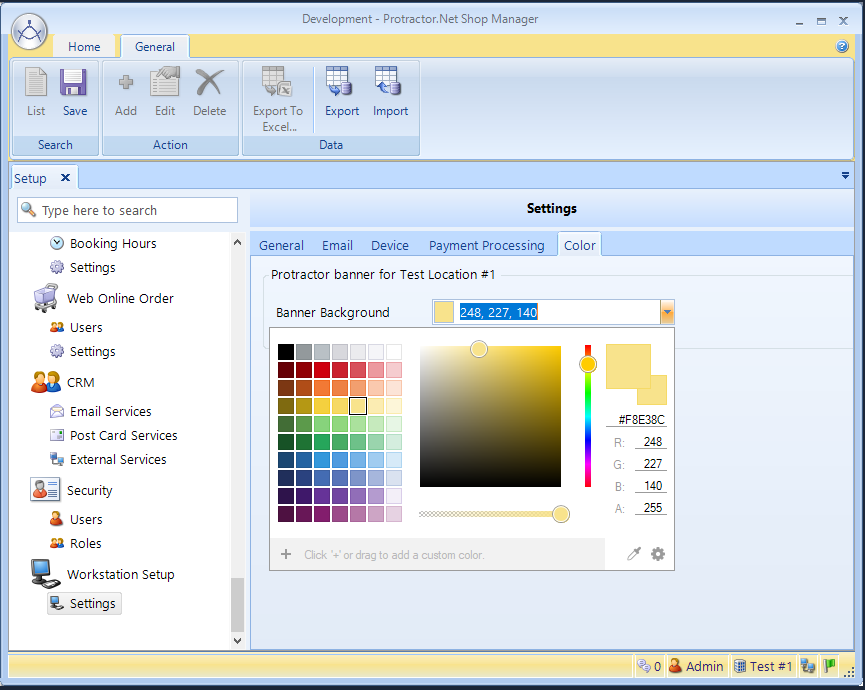The image size is (865, 690).
Task: Switch to the Payment Processing tab
Action: pyautogui.click(x=486, y=245)
